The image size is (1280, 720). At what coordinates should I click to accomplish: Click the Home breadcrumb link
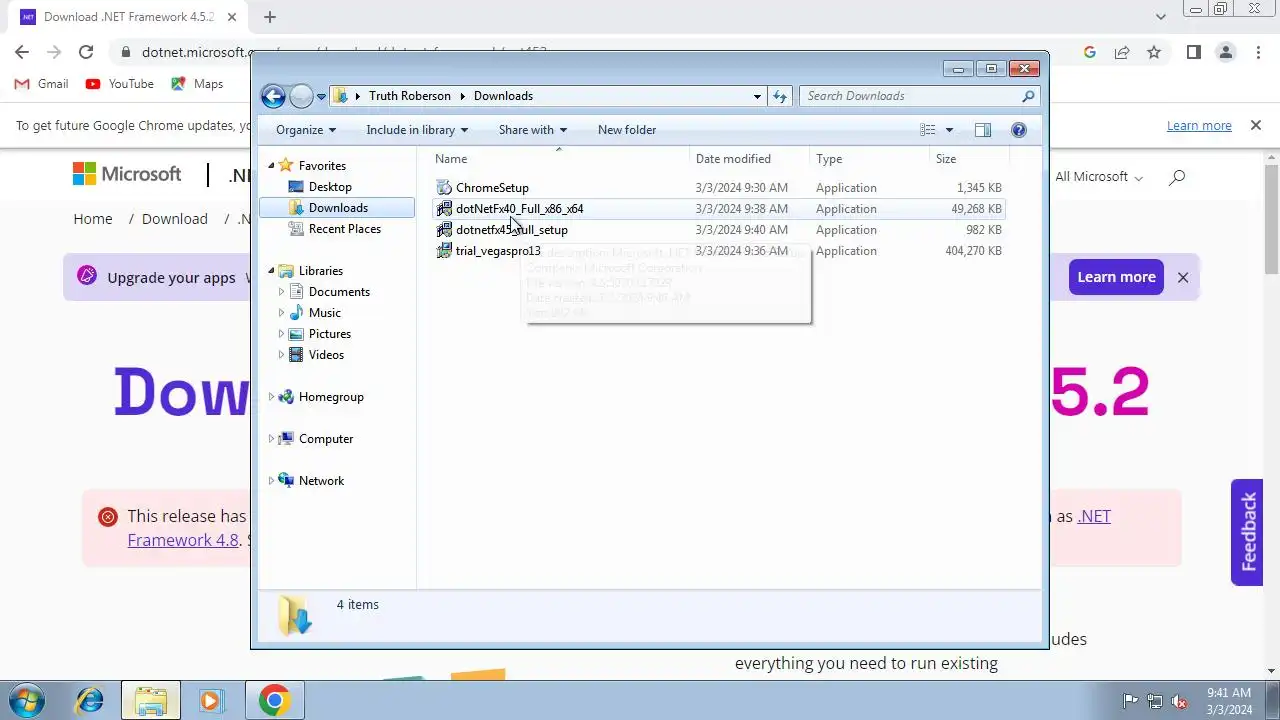click(93, 219)
